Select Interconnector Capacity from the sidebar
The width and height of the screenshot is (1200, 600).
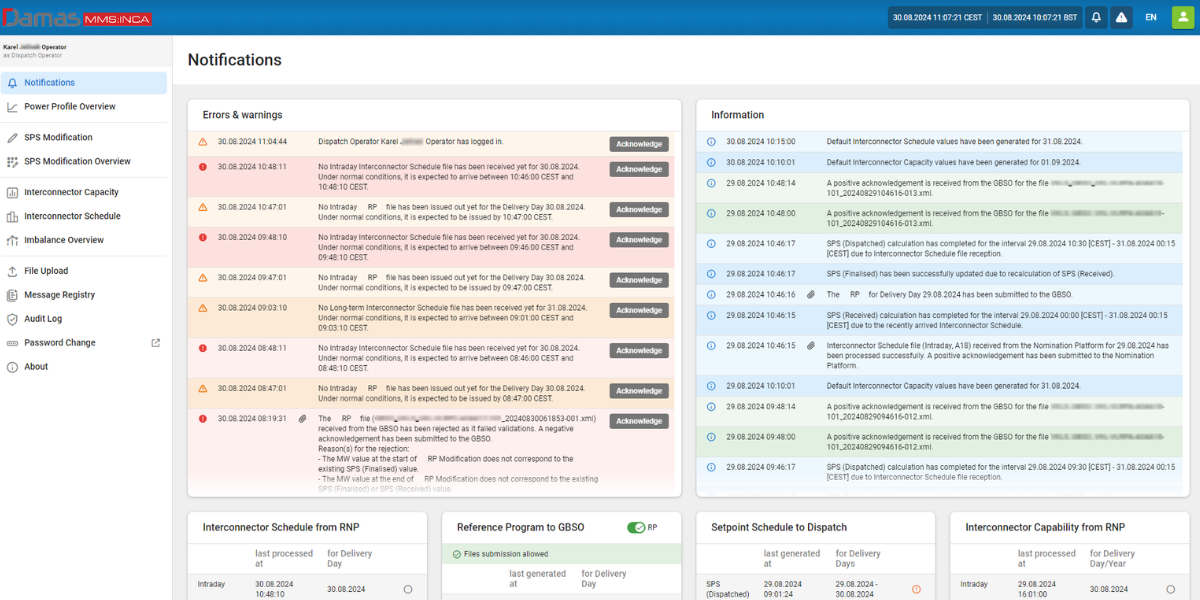coord(71,192)
